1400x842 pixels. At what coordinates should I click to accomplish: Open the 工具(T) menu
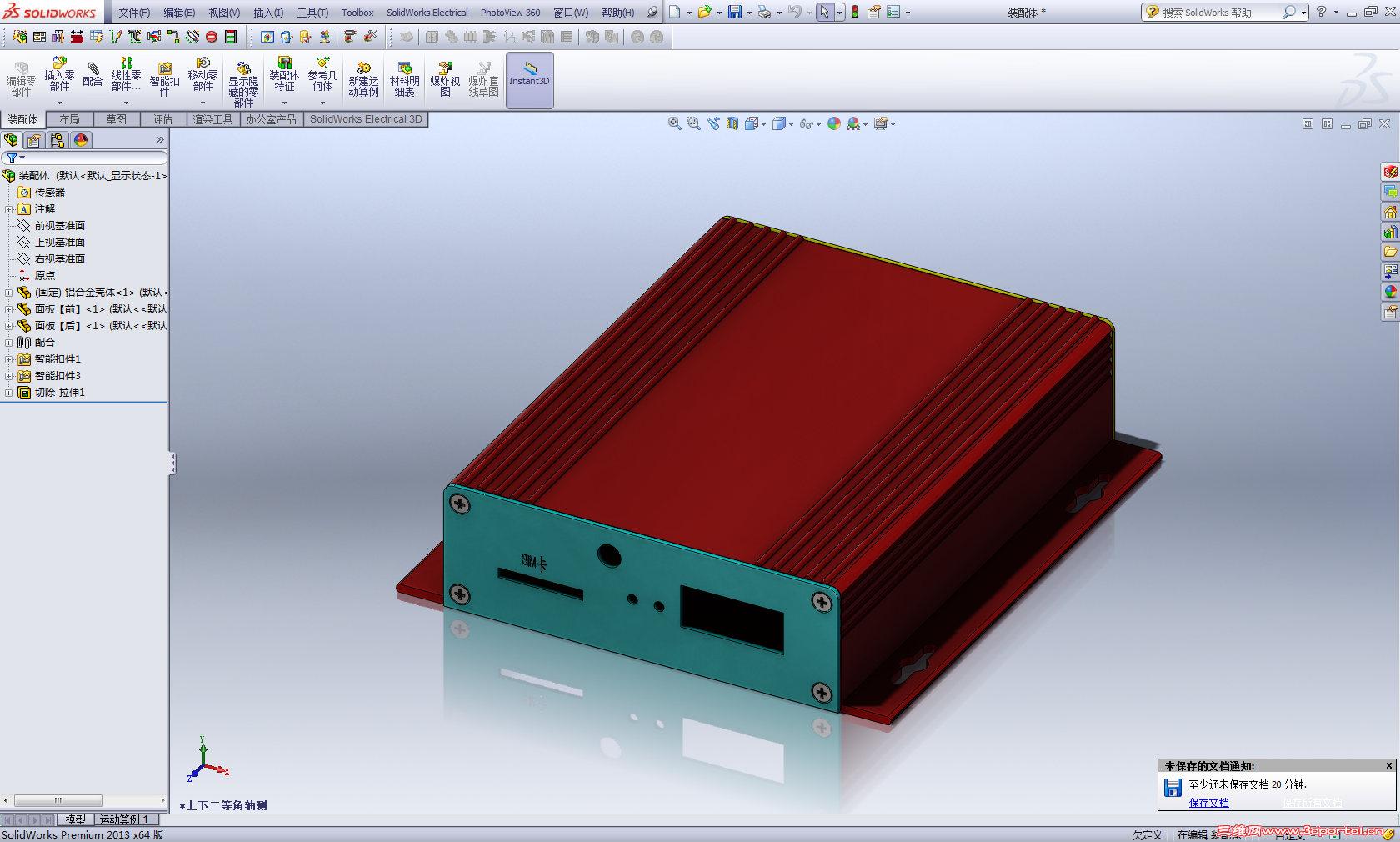click(x=312, y=13)
